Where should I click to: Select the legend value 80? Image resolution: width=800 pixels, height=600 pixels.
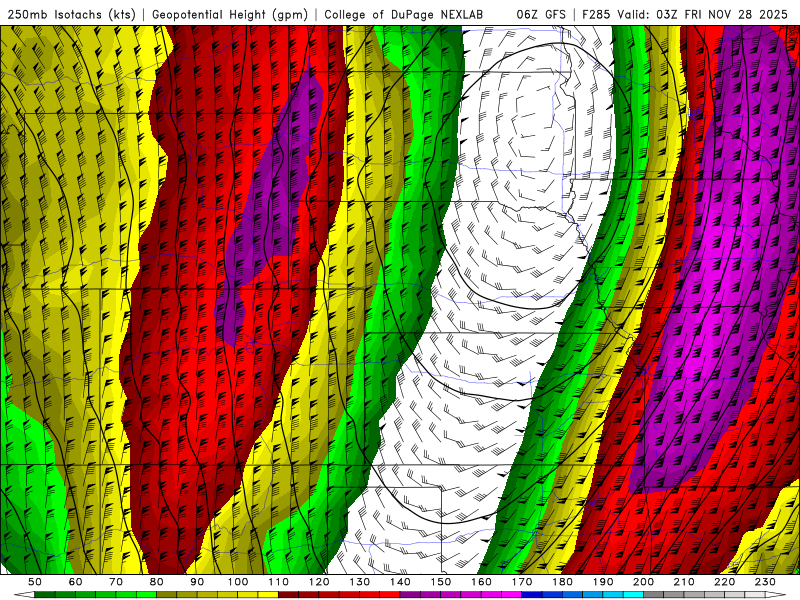(x=157, y=582)
